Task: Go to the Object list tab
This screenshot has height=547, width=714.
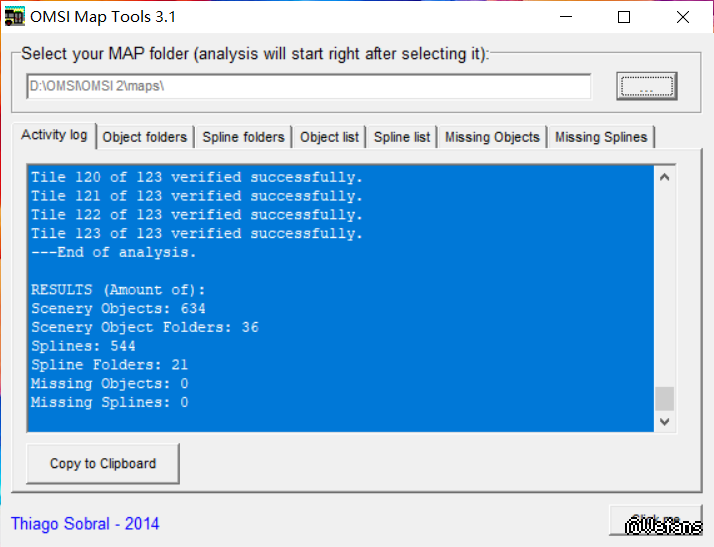Action: pos(329,137)
